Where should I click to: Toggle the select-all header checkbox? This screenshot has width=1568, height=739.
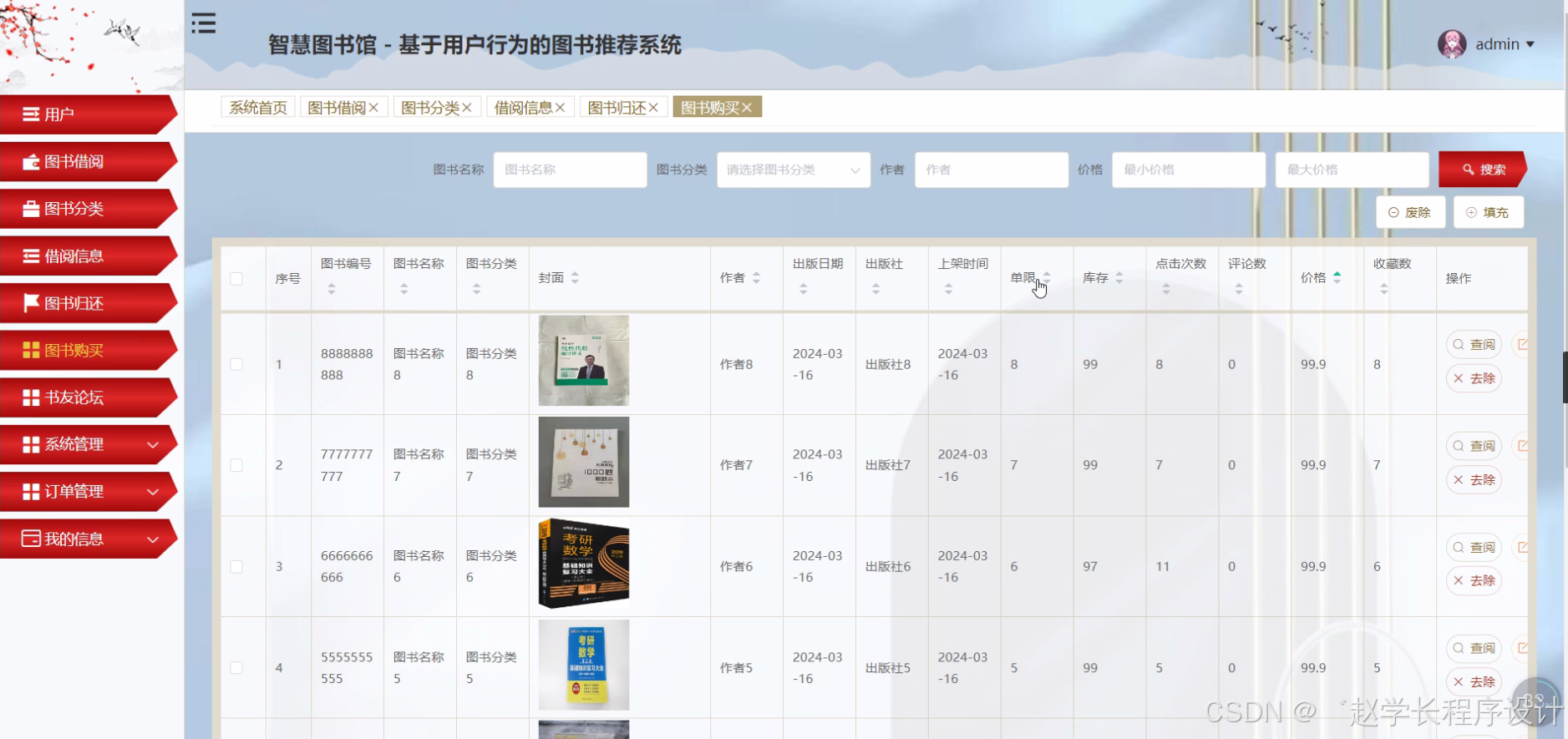(x=236, y=279)
